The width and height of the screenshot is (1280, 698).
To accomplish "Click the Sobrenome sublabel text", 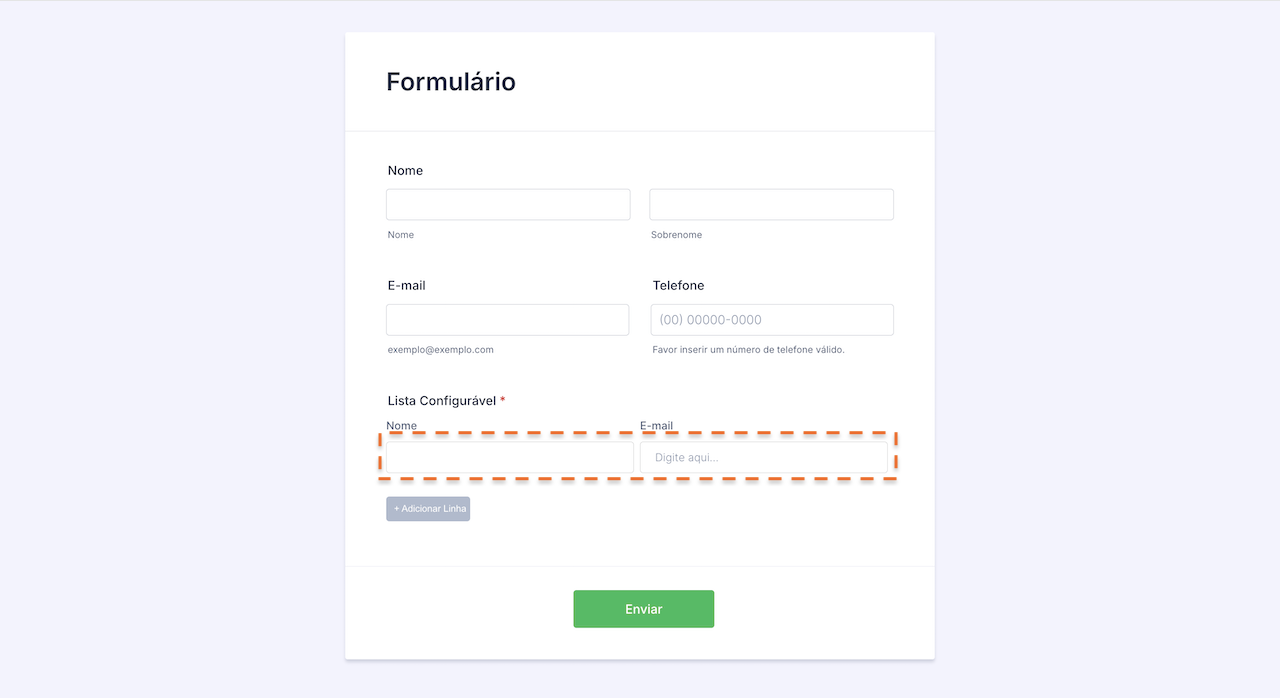I will click(x=676, y=235).
